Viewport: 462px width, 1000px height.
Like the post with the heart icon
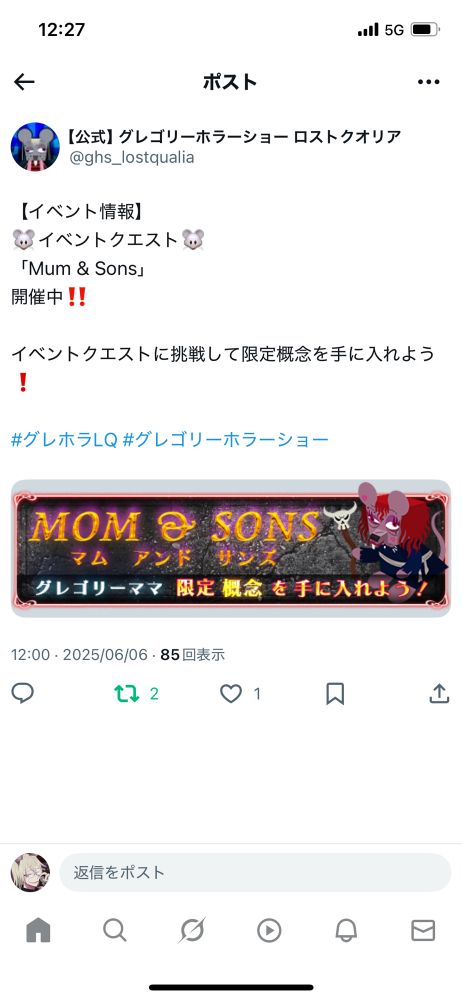230,694
